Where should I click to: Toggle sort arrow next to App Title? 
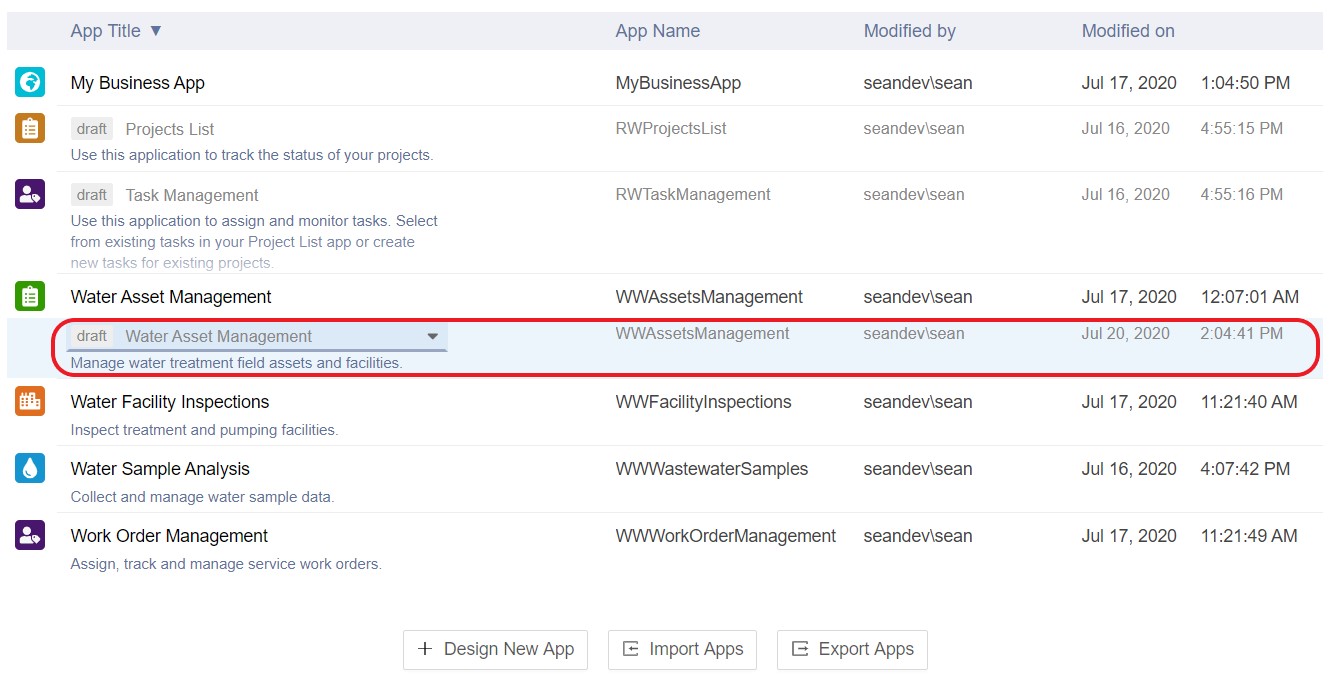click(155, 31)
